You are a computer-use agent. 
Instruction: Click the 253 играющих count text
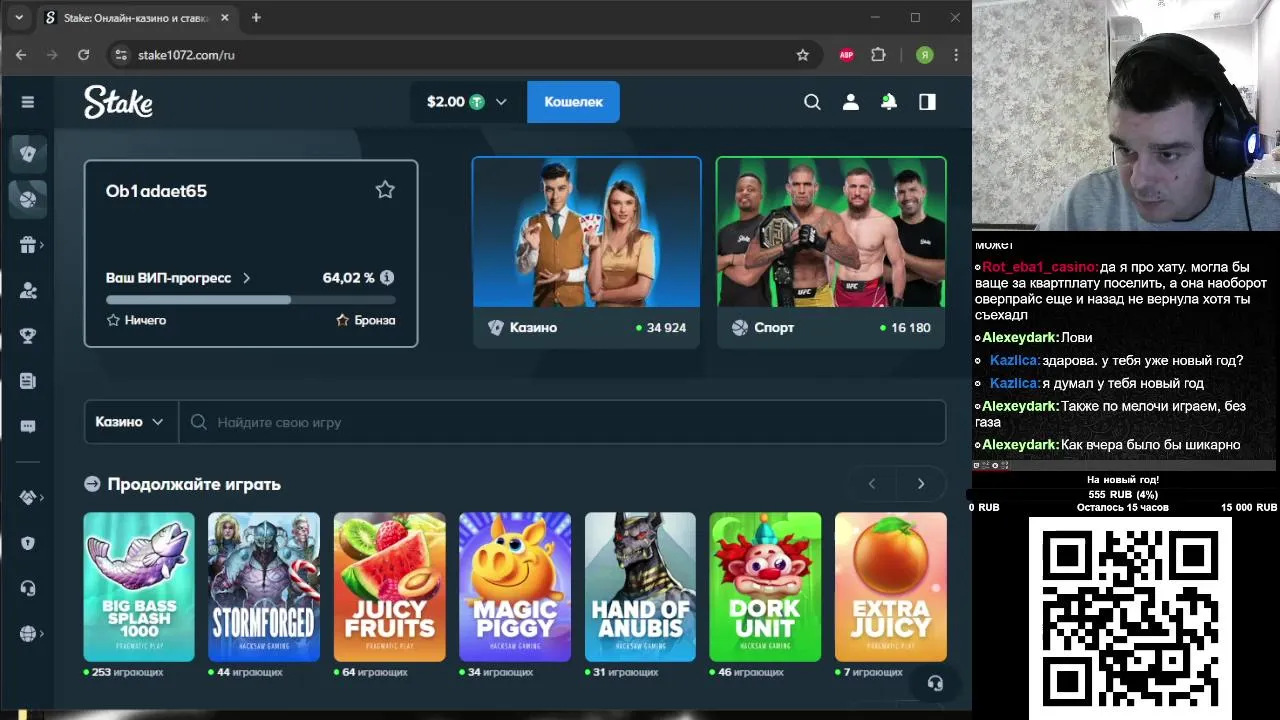tap(127, 672)
